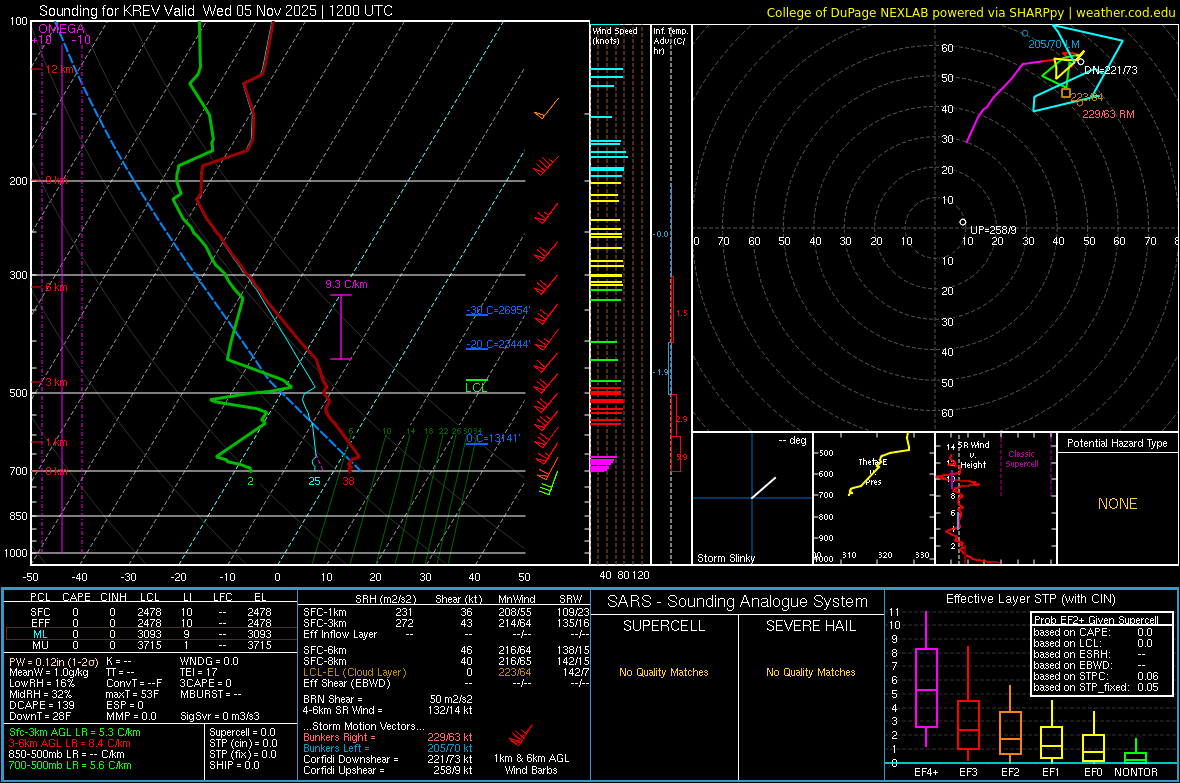This screenshot has width=1180, height=783.
Task: Click the Supercell = 0.0 parameter
Action: click(x=242, y=732)
